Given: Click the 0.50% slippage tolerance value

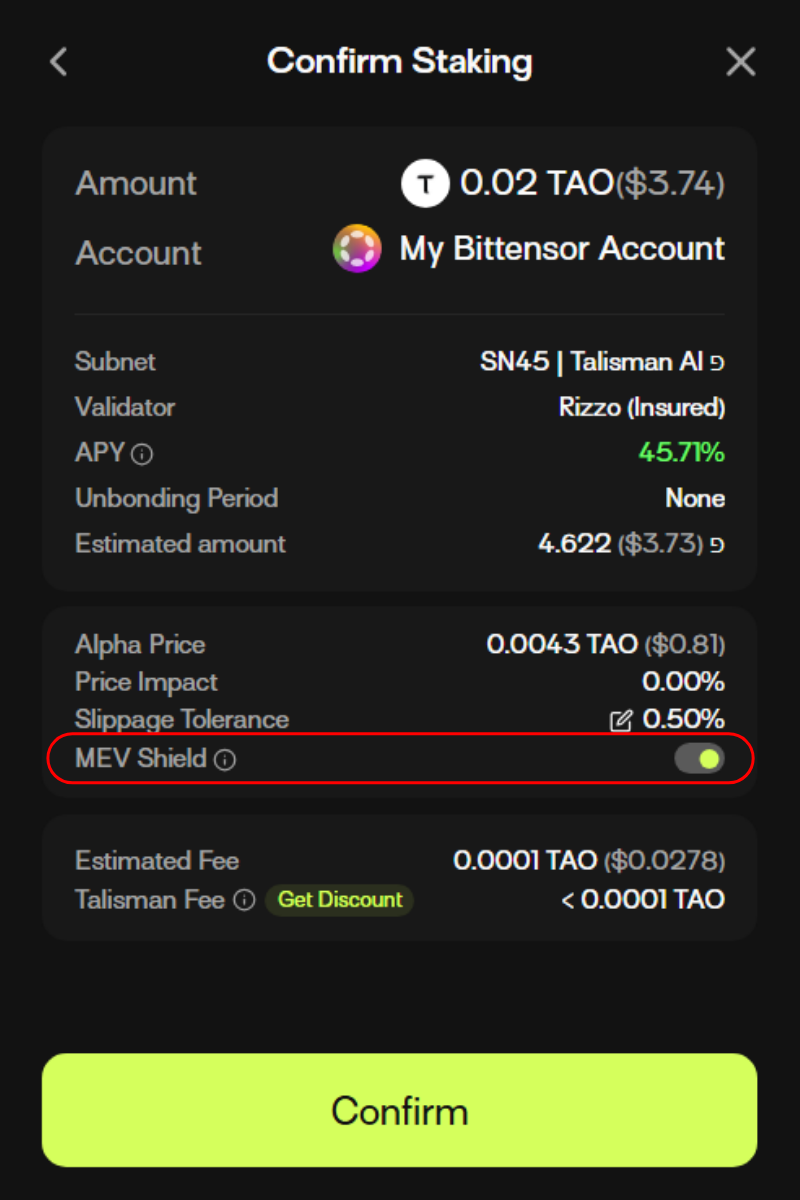Looking at the screenshot, I should pyautogui.click(x=684, y=720).
